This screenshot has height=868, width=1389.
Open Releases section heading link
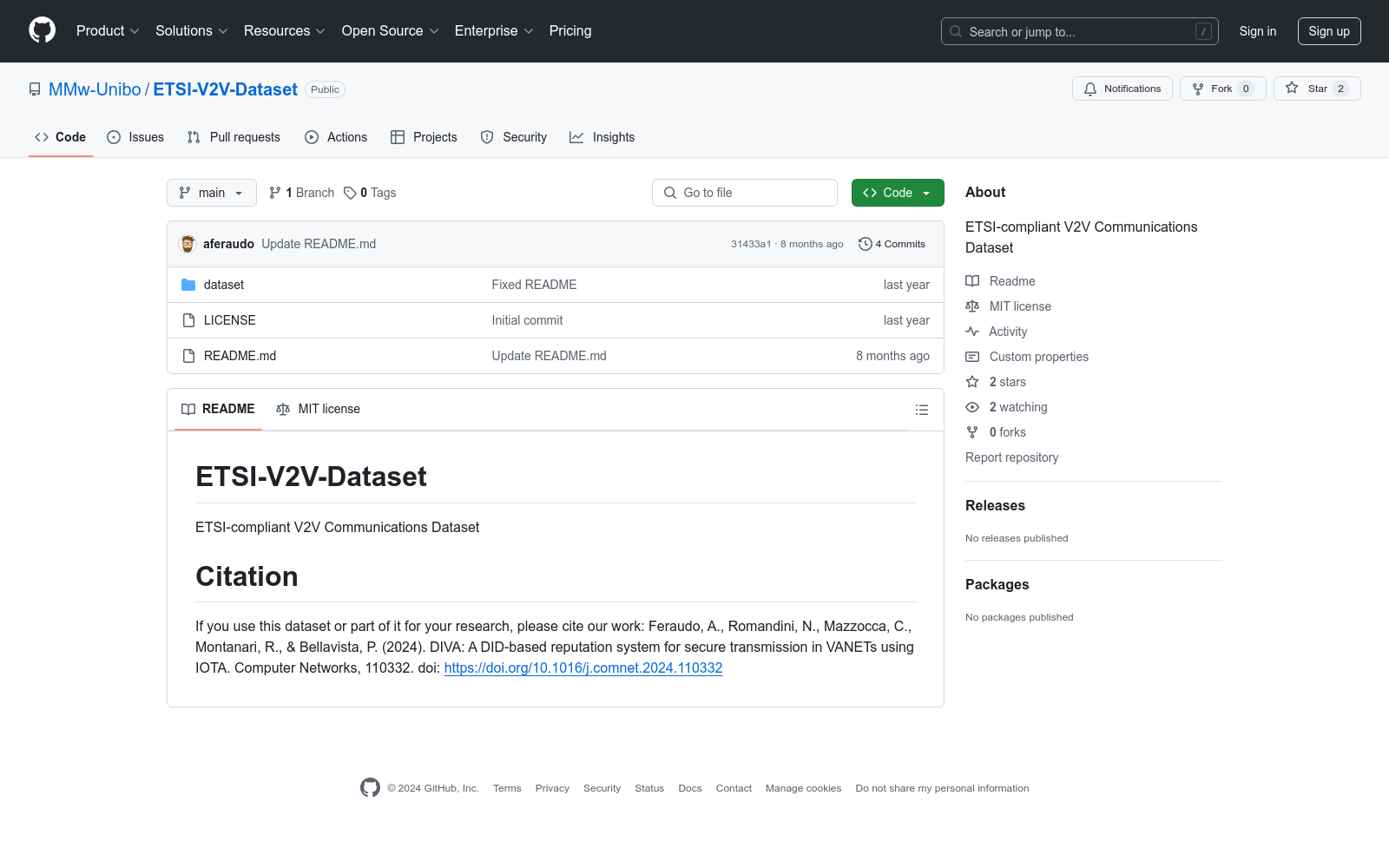coord(995,506)
